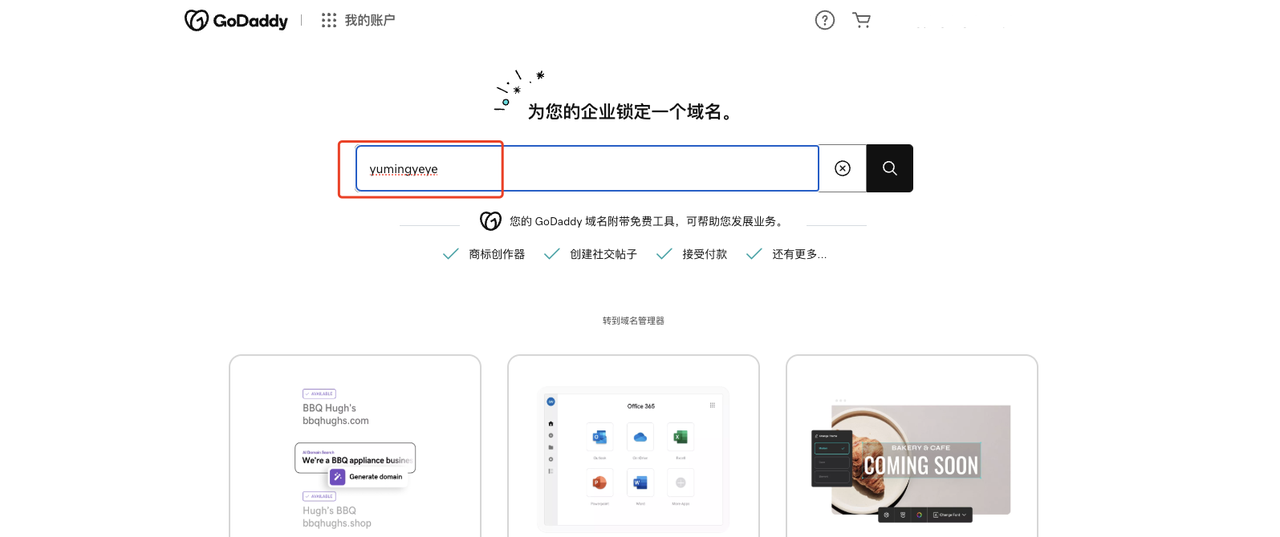Image resolution: width=1280 pixels, height=537 pixels.
Task: Expand the 还有更多... item
Action: [798, 254]
